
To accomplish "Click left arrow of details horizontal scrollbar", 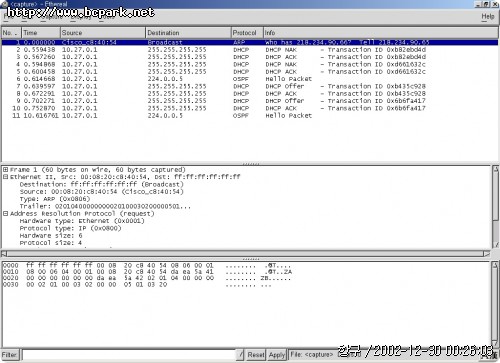I will click(x=4, y=254).
